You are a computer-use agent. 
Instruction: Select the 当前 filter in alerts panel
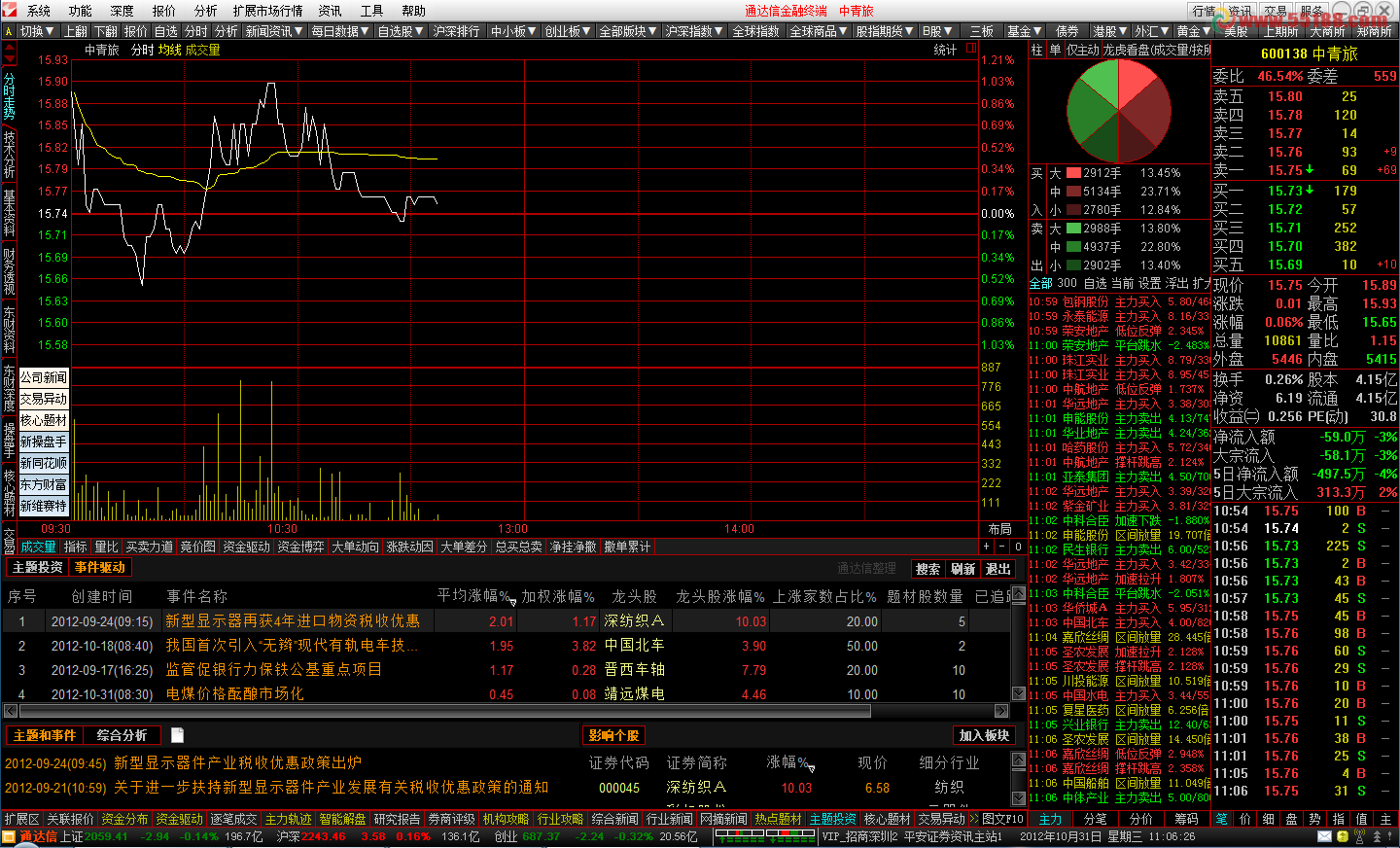click(1122, 283)
